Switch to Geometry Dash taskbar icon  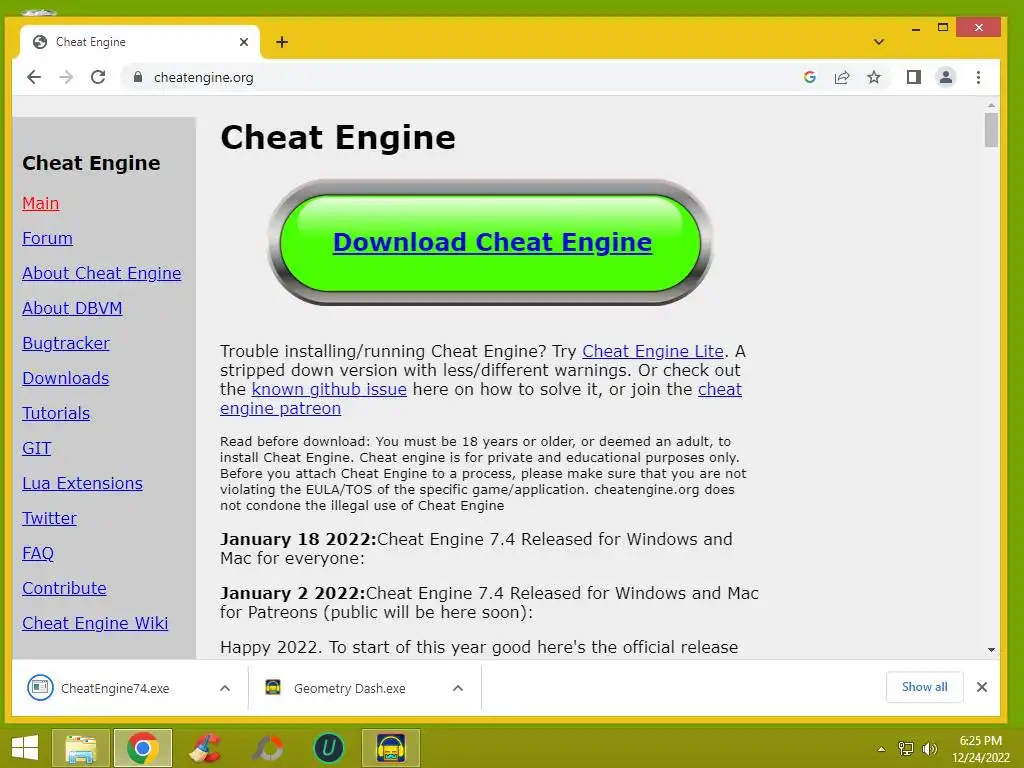tap(391, 748)
